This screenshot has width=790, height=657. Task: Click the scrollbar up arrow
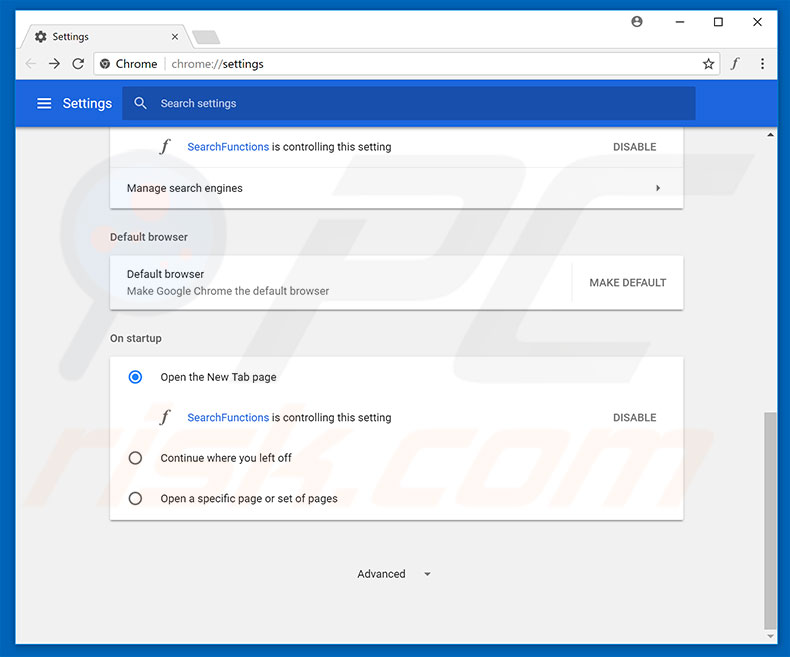pos(770,135)
